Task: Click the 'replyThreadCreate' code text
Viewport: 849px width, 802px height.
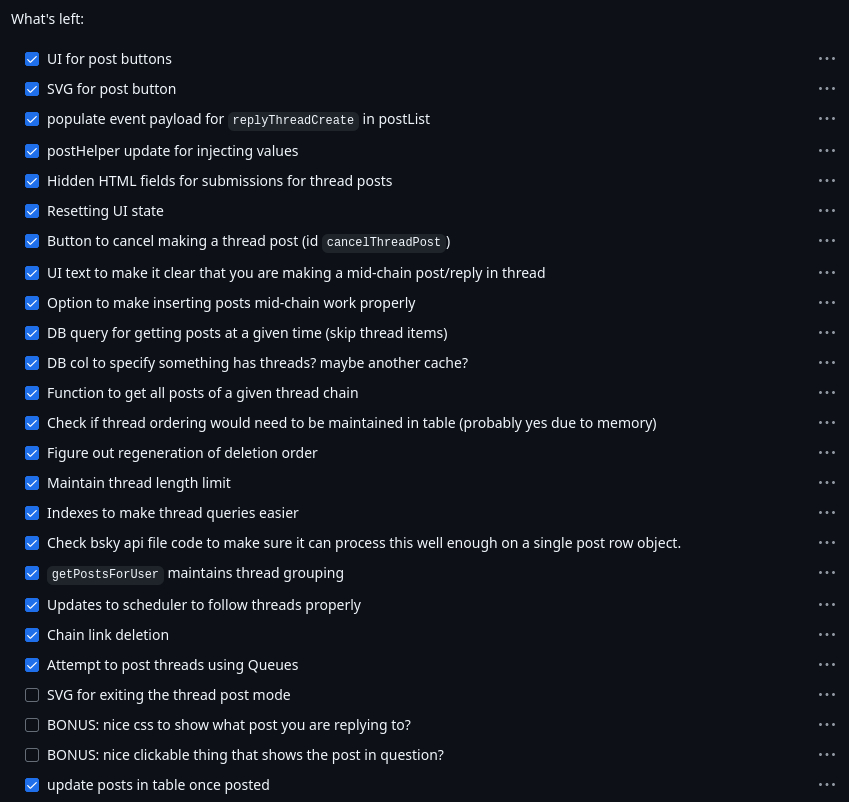Action: 293,120
